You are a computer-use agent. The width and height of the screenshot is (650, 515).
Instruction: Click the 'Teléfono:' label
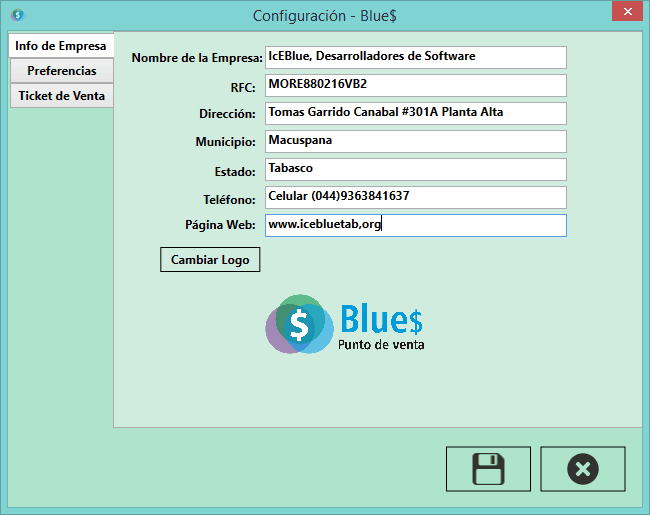tap(229, 199)
